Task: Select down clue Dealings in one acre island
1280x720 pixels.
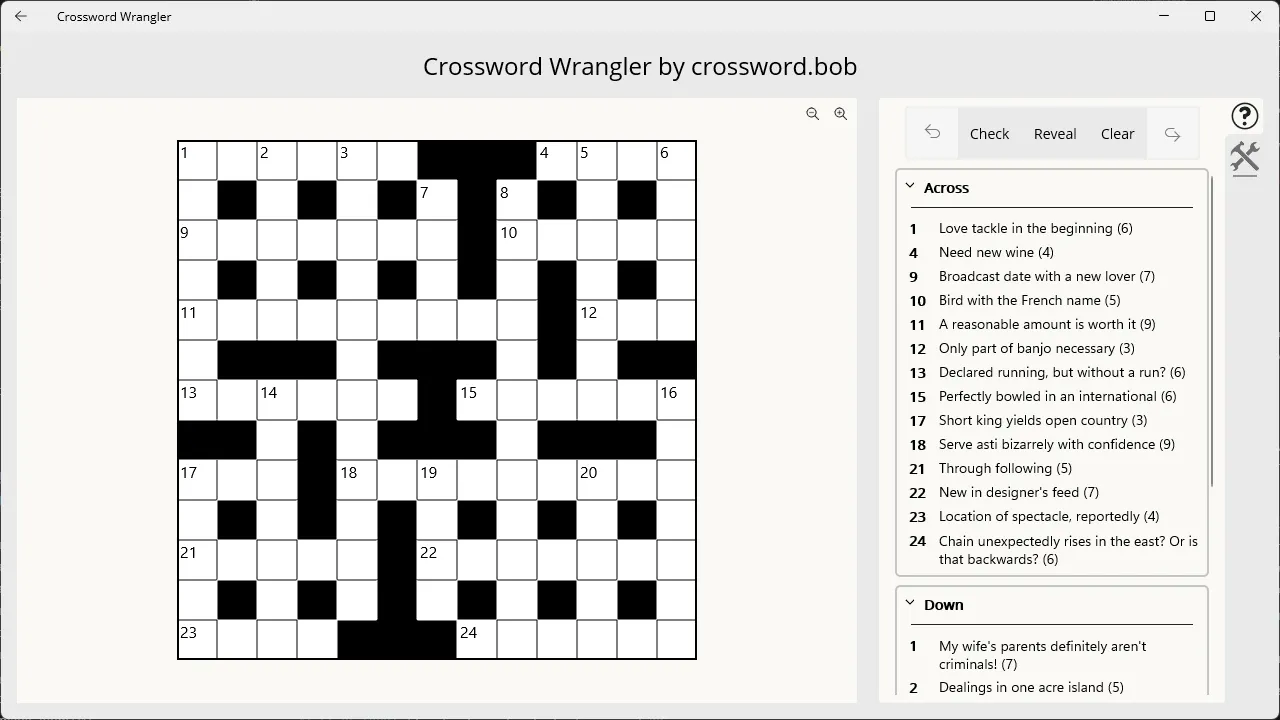Action: 1051,687
